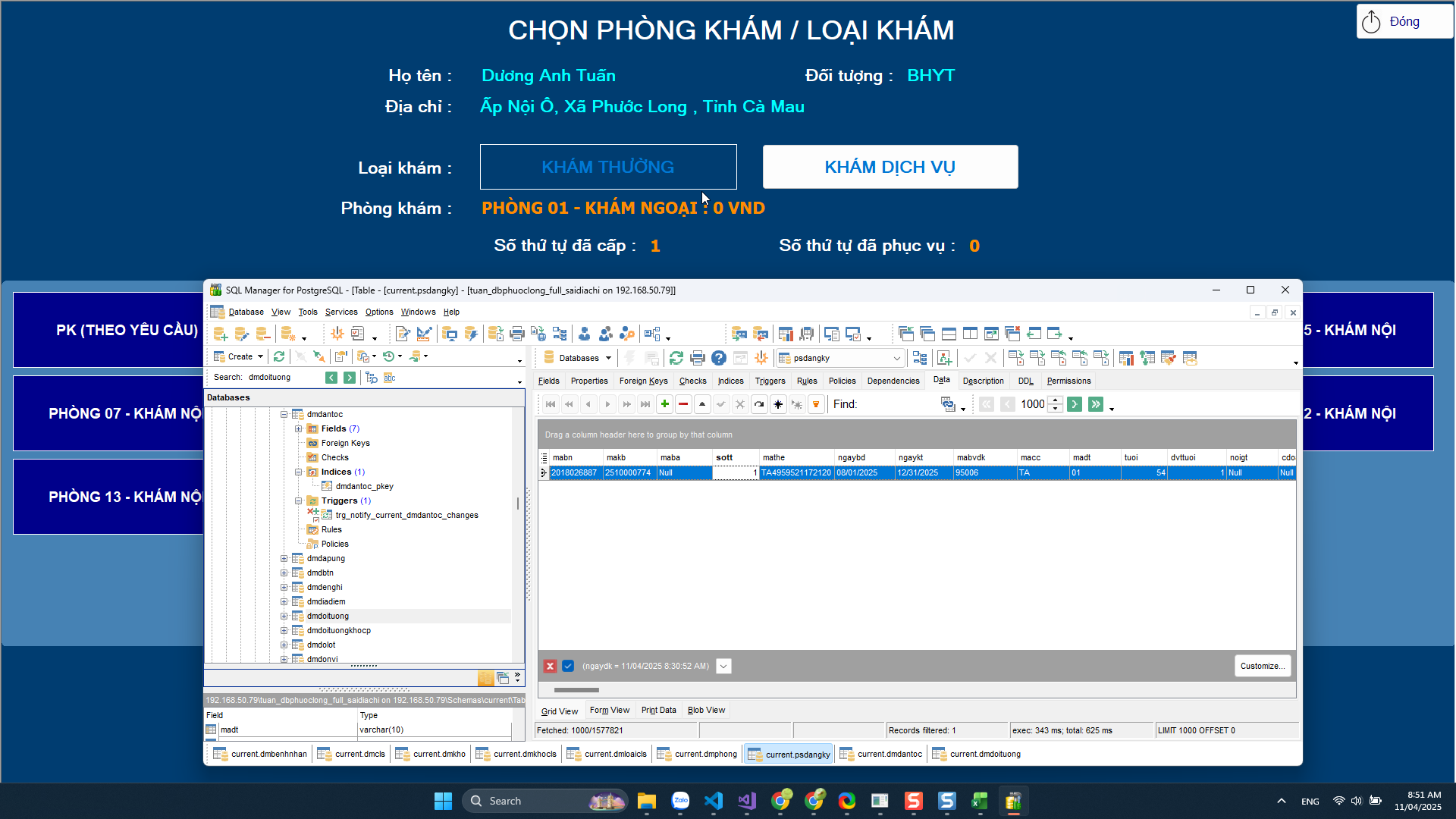This screenshot has width=1456, height=819.
Task: Open the filter history dropdown arrow
Action: point(723,666)
